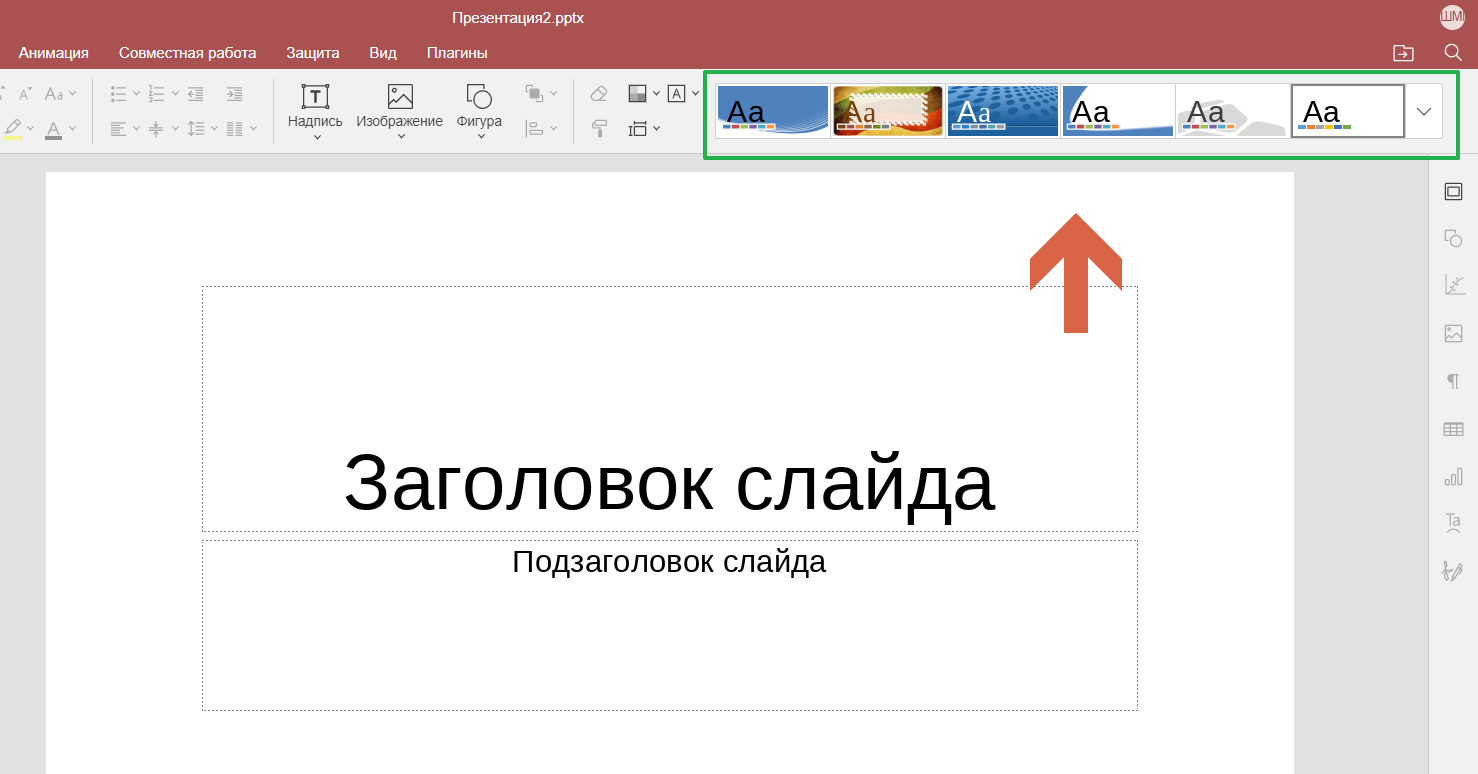Click the search magnifier icon
This screenshot has width=1478, height=774.
(1453, 53)
